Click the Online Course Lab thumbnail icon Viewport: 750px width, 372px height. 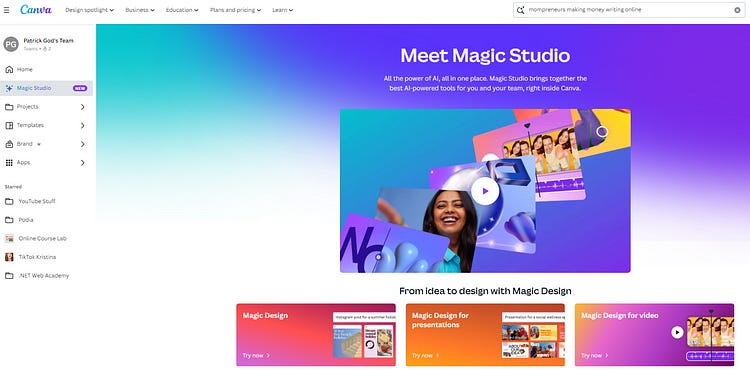pyautogui.click(x=9, y=239)
